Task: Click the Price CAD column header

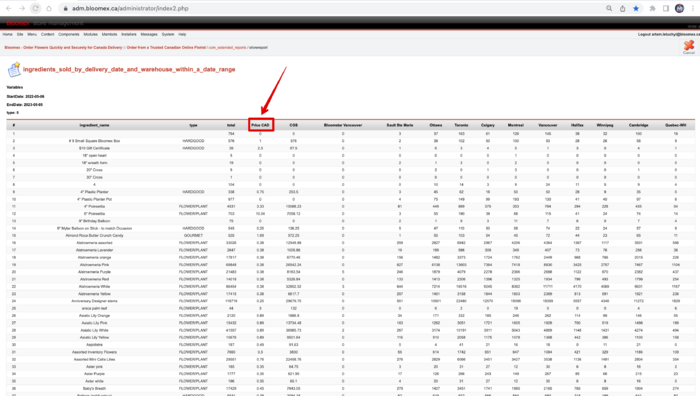Action: 261,125
